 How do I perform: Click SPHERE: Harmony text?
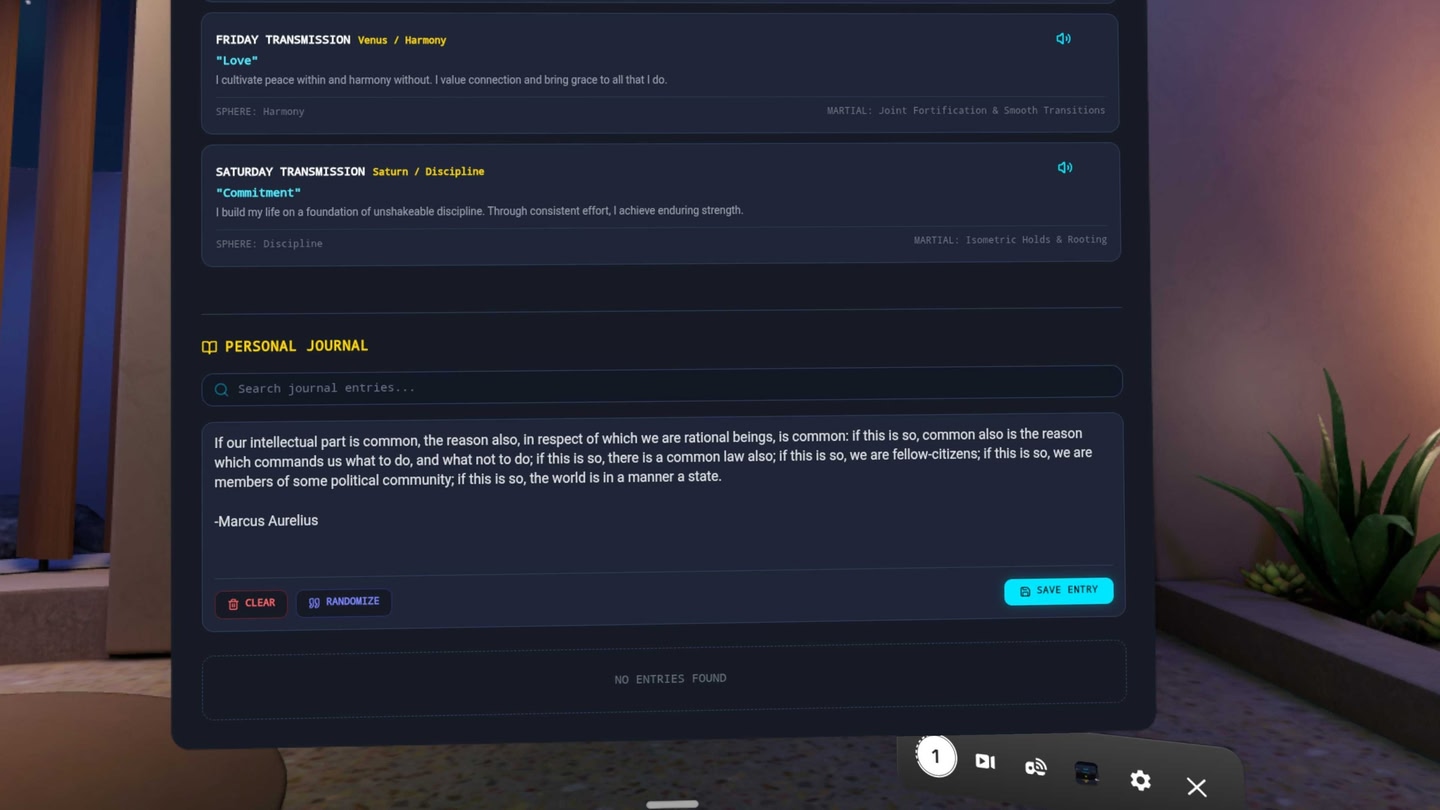click(x=260, y=111)
